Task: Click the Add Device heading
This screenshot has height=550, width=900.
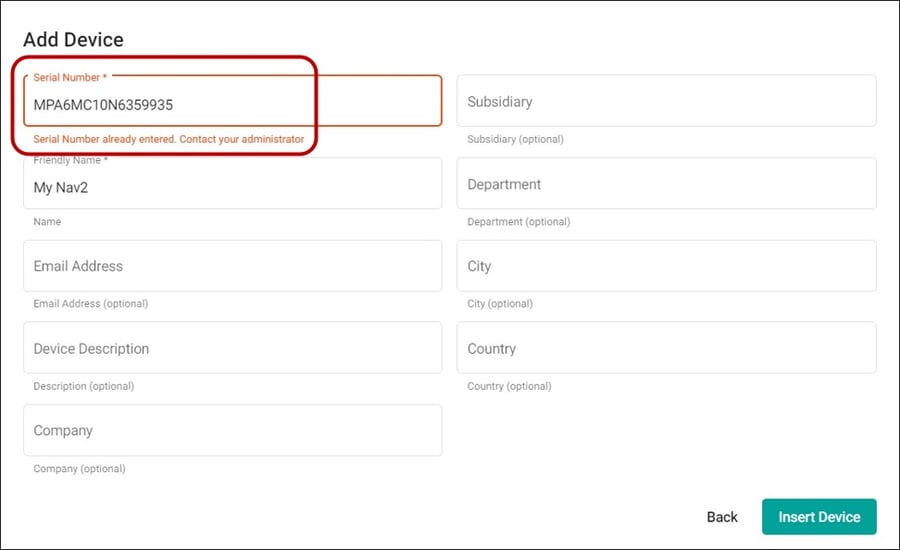Action: coord(73,40)
